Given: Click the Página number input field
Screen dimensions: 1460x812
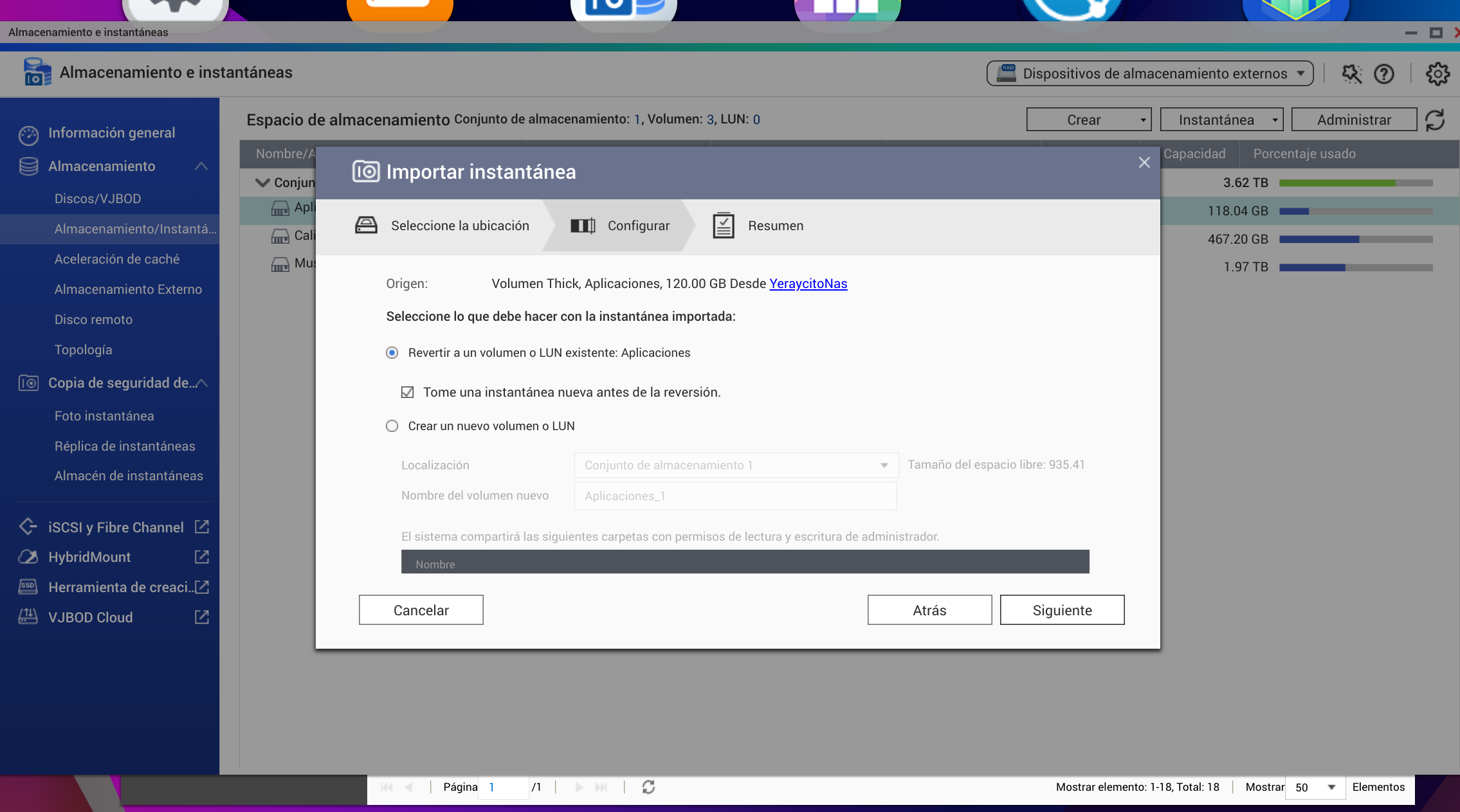Looking at the screenshot, I should point(505,787).
